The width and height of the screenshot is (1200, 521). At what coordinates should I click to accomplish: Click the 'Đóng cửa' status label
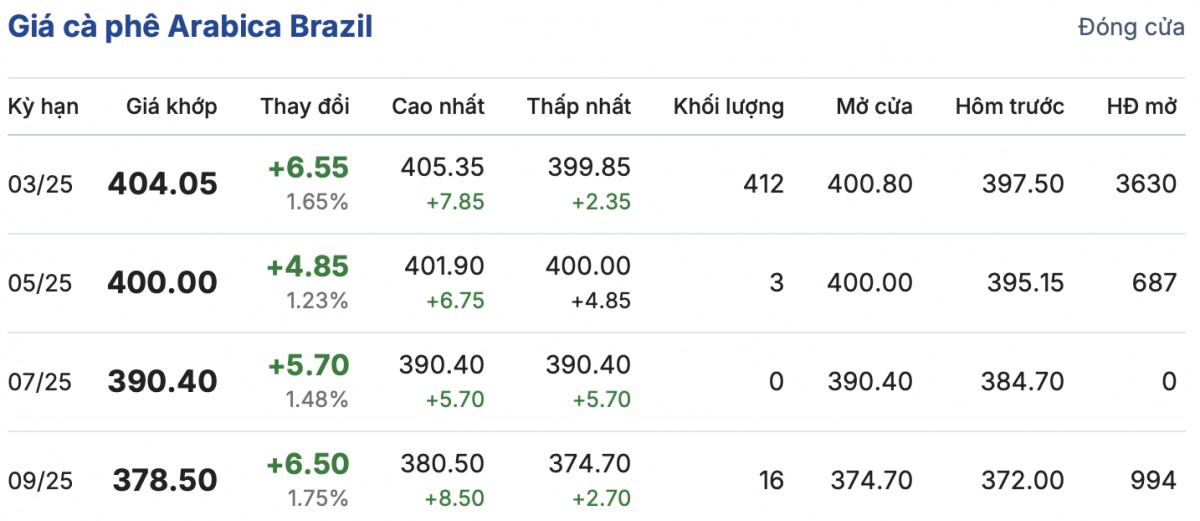coord(1131,28)
